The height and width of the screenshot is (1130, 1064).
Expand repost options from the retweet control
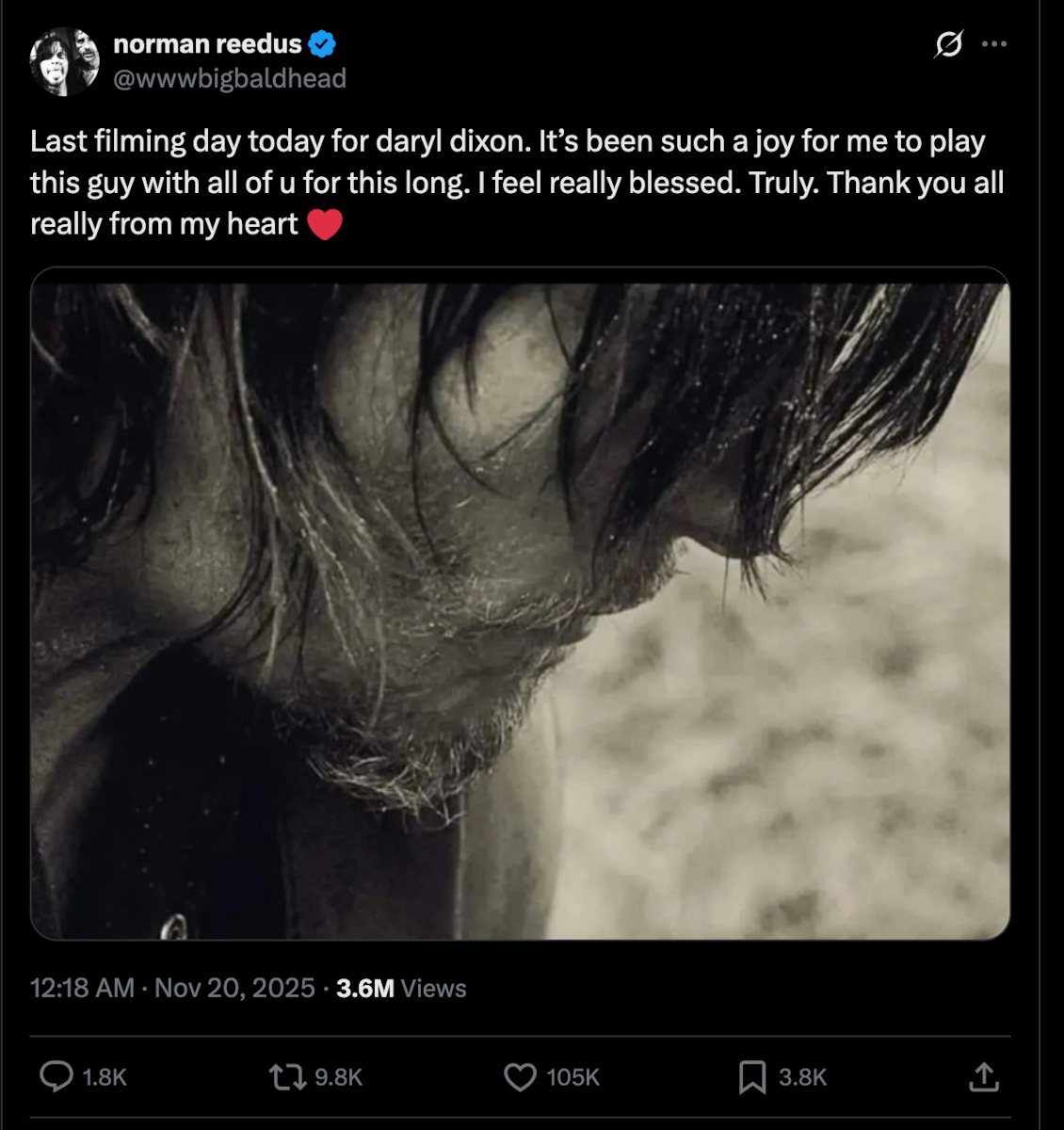point(287,1077)
